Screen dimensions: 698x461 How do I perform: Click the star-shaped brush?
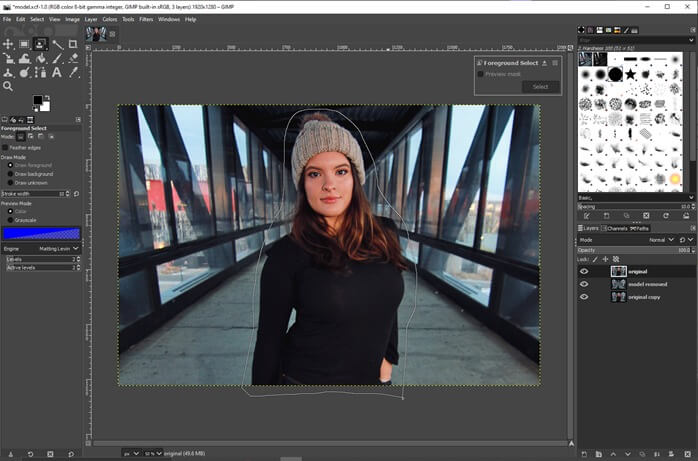point(630,74)
